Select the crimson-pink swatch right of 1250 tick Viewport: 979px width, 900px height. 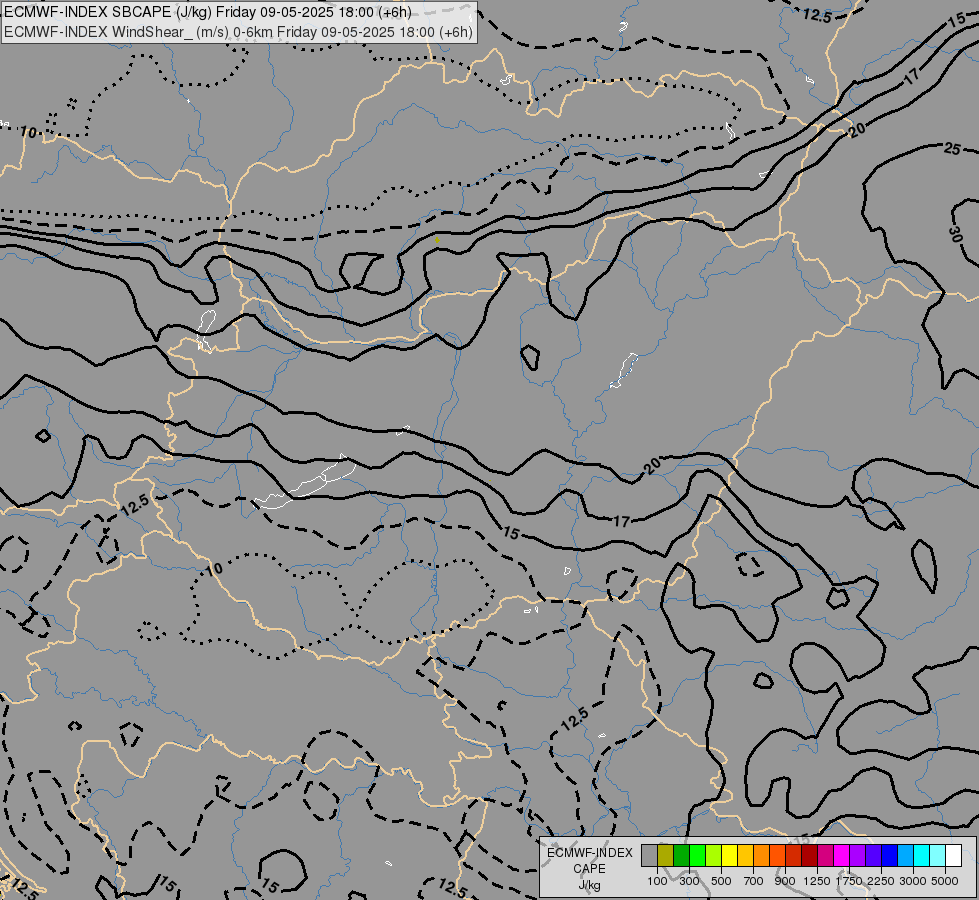825,856
